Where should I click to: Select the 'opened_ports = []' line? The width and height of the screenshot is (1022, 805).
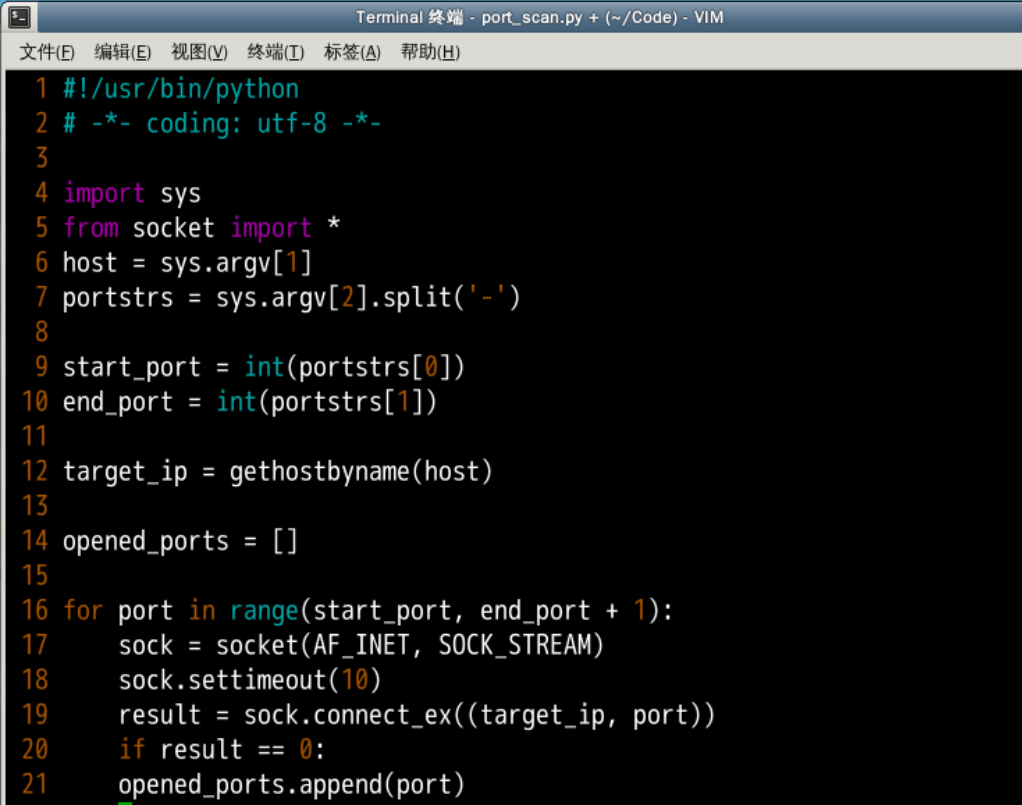[180, 541]
